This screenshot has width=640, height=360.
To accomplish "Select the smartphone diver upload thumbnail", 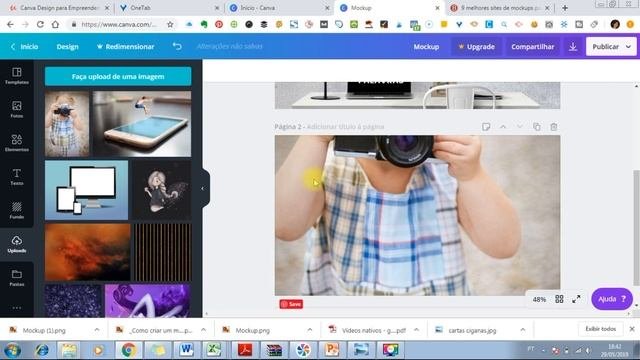I will pos(142,124).
